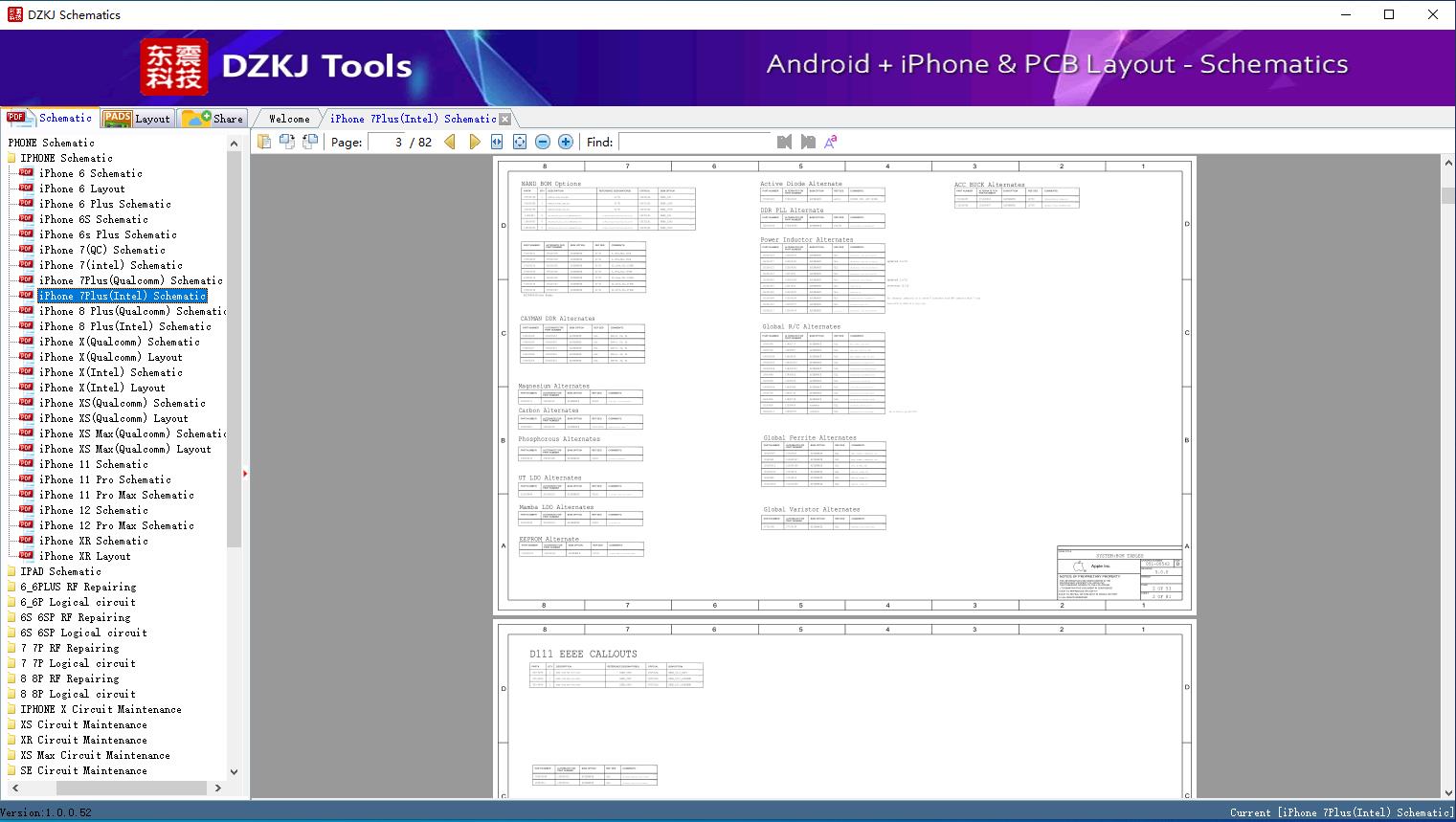
Task: Select the iPhone 7Plus(Intel) Schematic document tab
Action: tap(413, 119)
